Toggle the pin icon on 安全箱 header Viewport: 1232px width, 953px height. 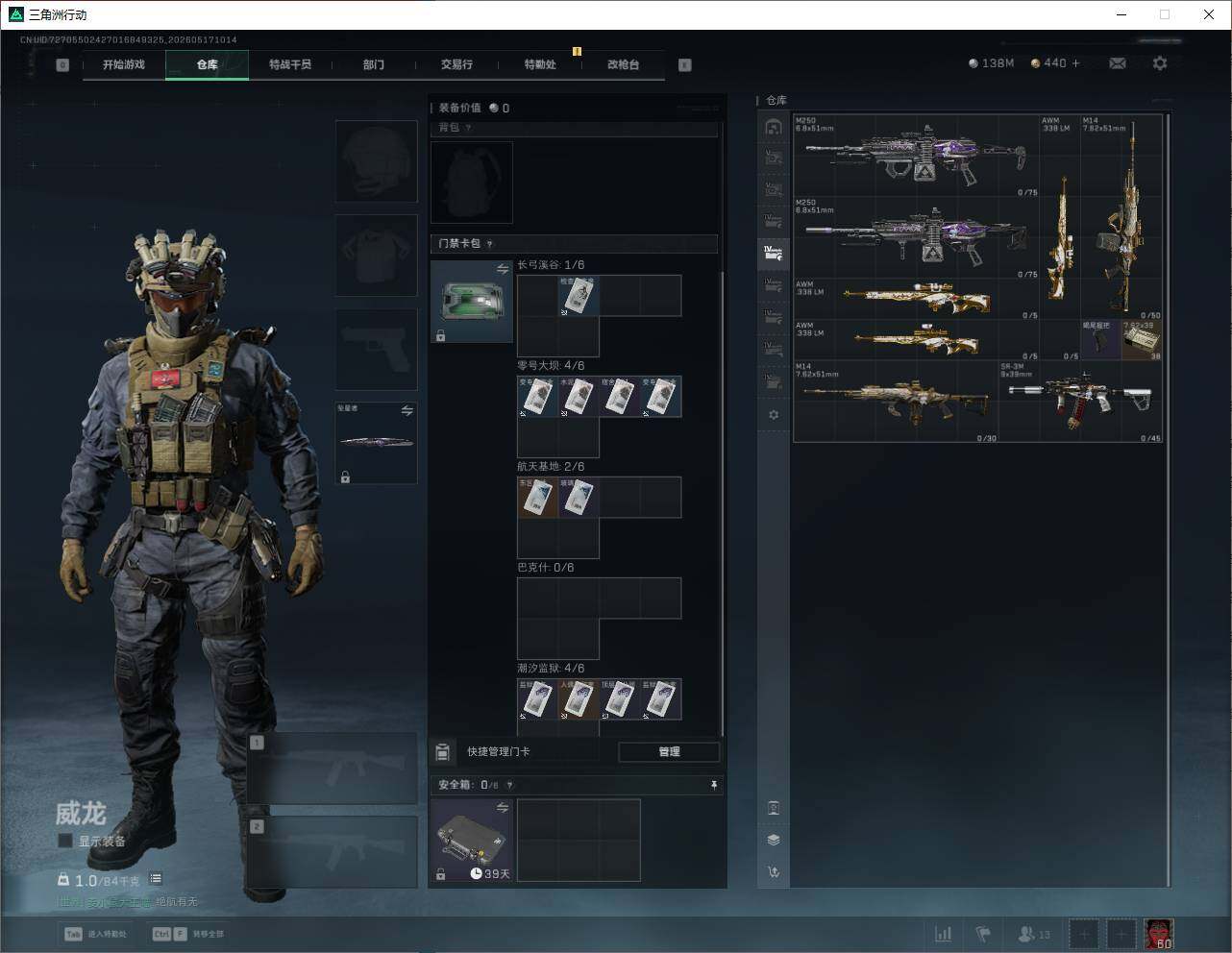[713, 785]
